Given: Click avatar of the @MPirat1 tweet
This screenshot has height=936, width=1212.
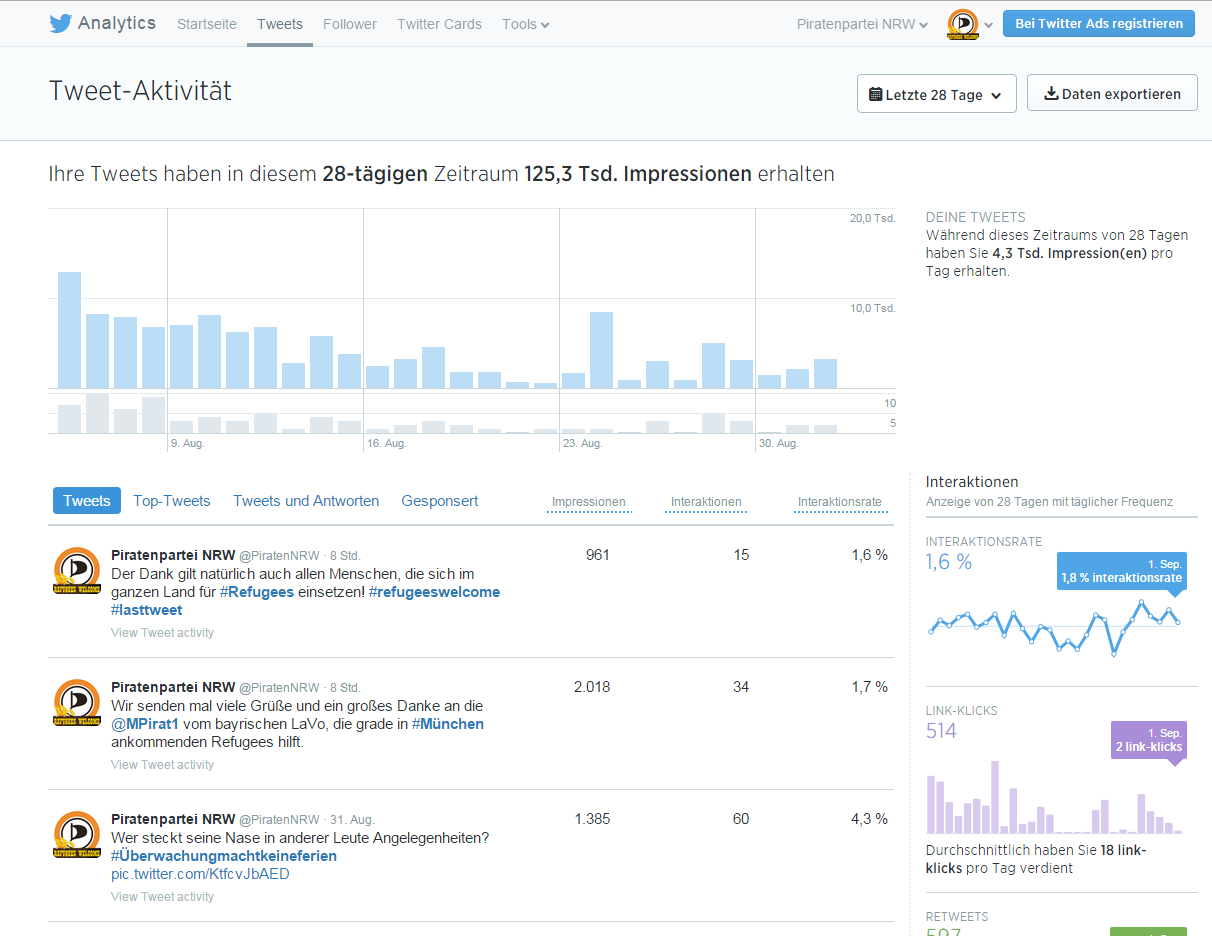Looking at the screenshot, I should pos(77,703).
